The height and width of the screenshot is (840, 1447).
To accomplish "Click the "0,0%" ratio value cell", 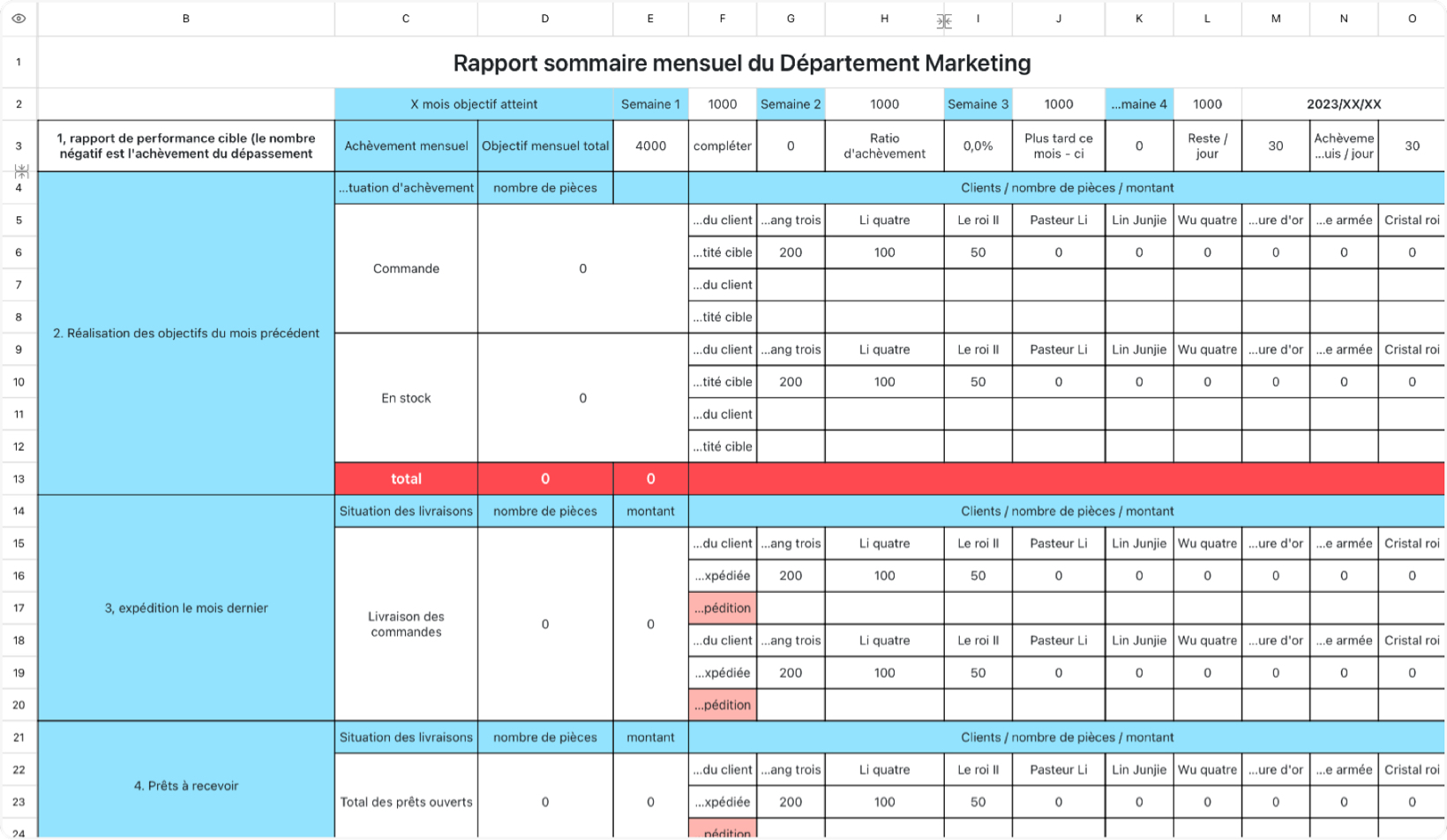I will pos(978,146).
